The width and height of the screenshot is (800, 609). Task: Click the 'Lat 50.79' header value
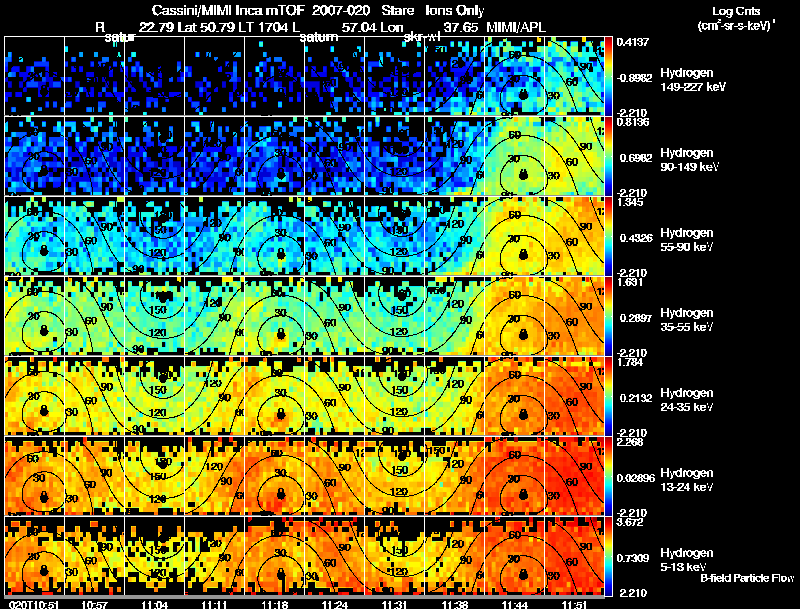point(206,27)
